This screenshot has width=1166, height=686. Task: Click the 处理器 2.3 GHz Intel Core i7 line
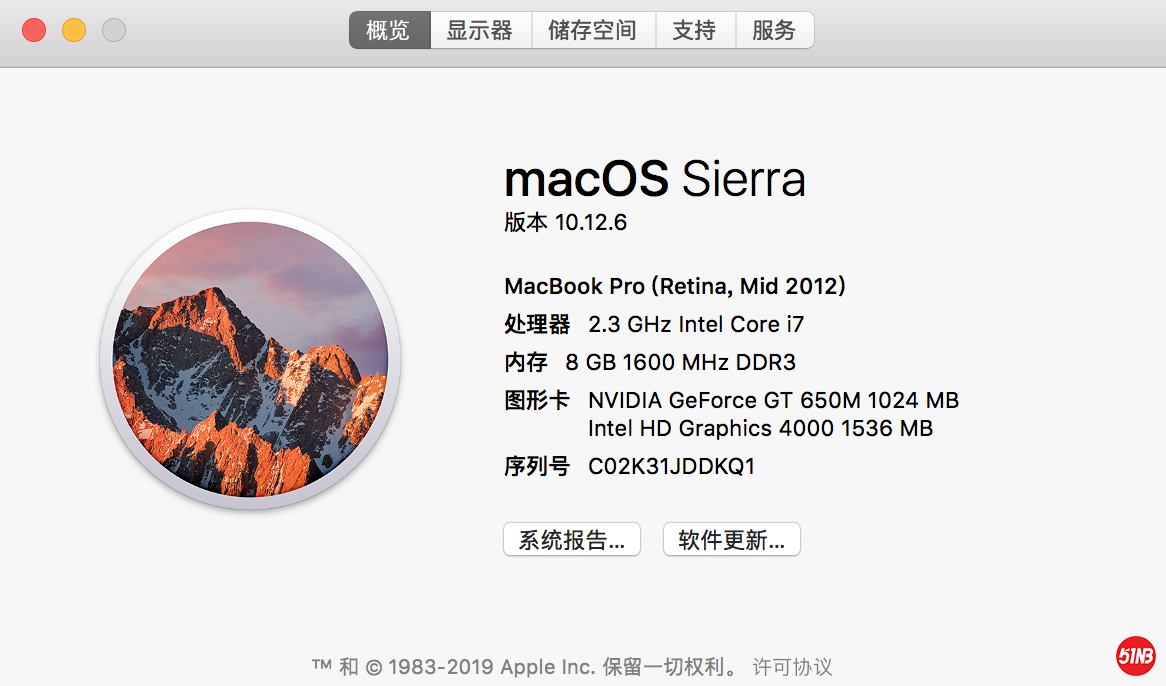(654, 325)
